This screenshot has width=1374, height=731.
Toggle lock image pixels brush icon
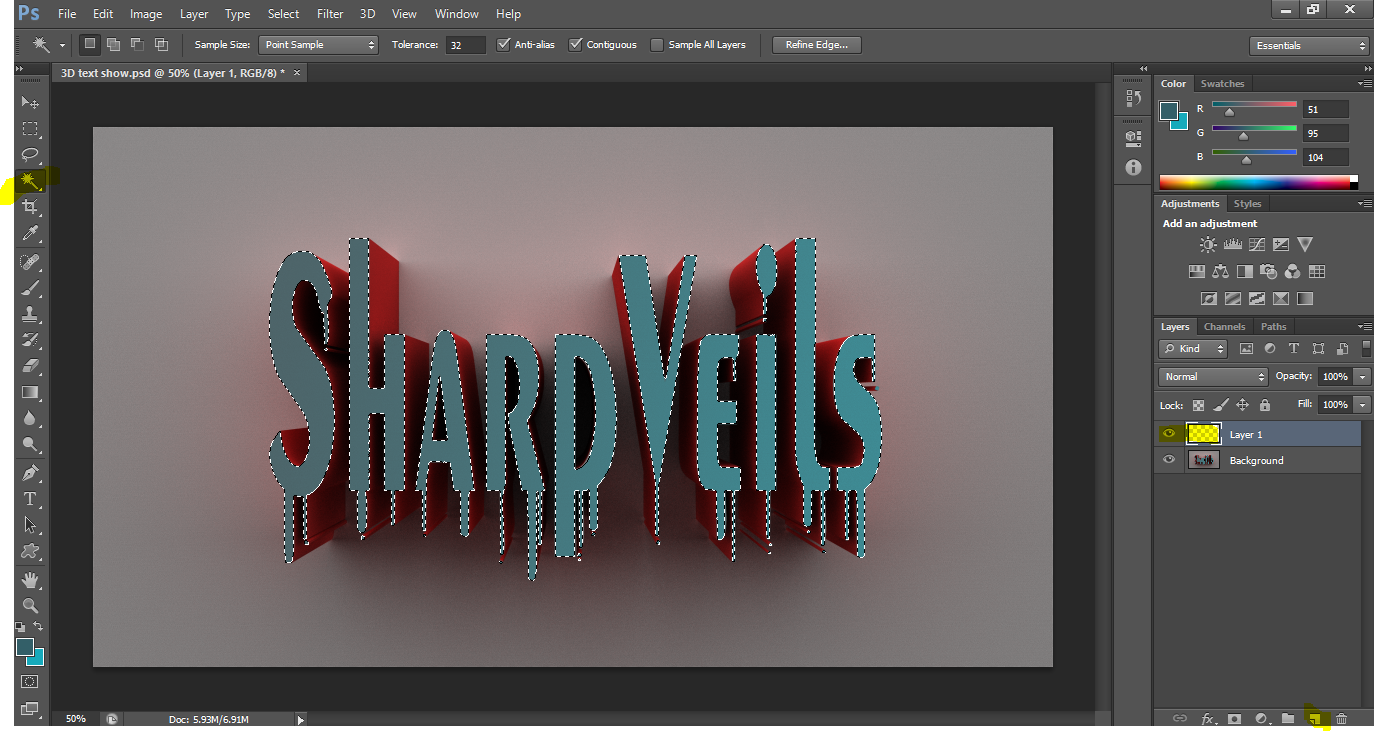(1220, 405)
